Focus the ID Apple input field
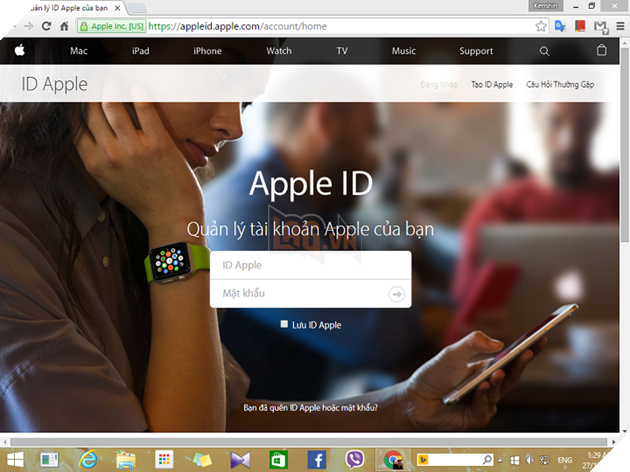The width and height of the screenshot is (630, 472). tap(311, 265)
